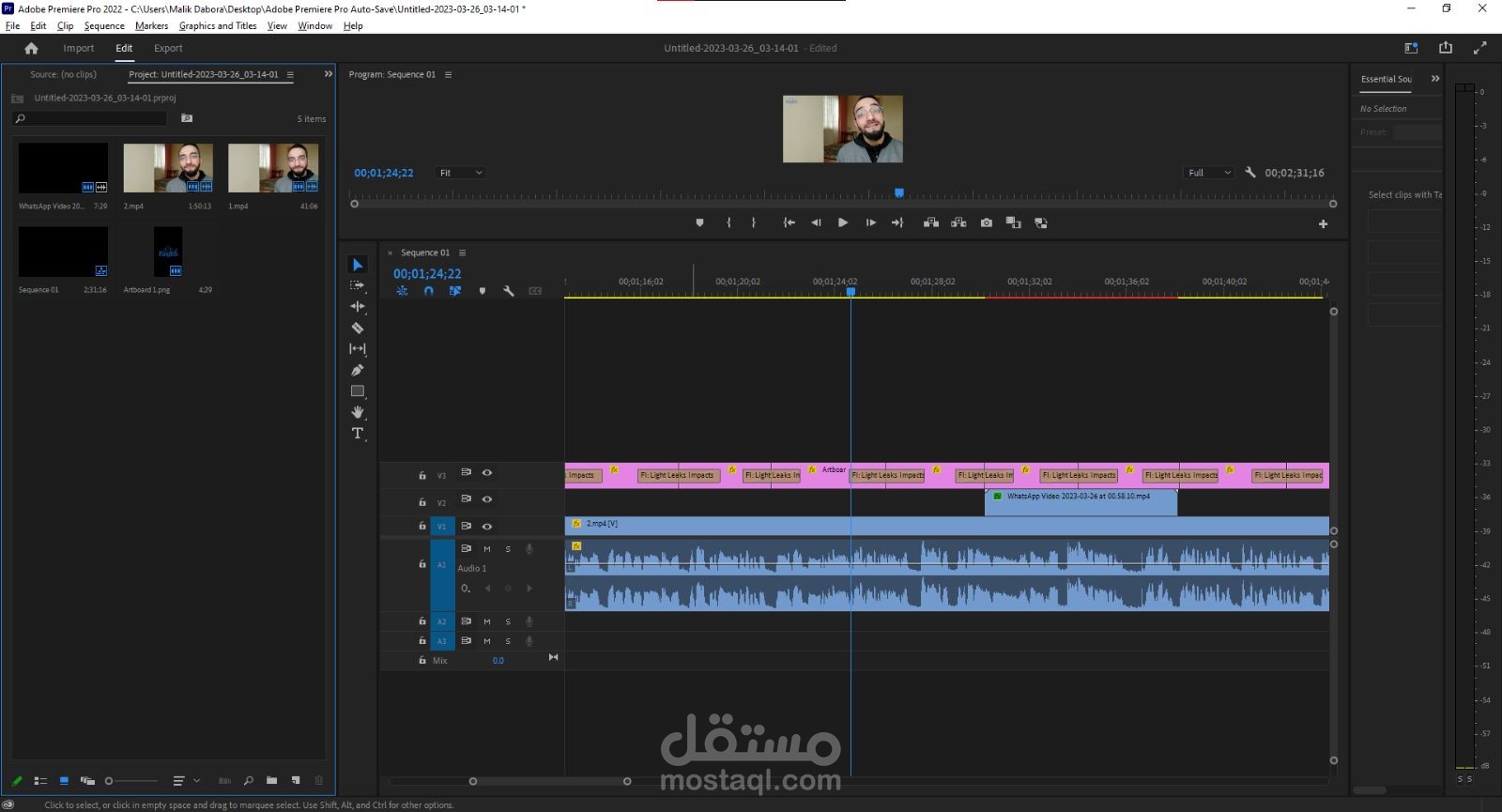This screenshot has height=812, width=1502.
Task: Open the Sequence 01 timeline panel menu
Action: coord(462,253)
